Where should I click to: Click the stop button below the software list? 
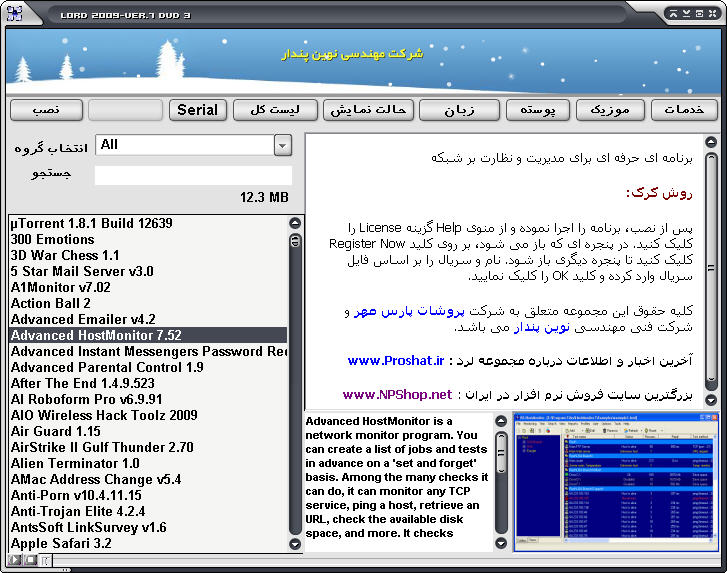click(31, 560)
